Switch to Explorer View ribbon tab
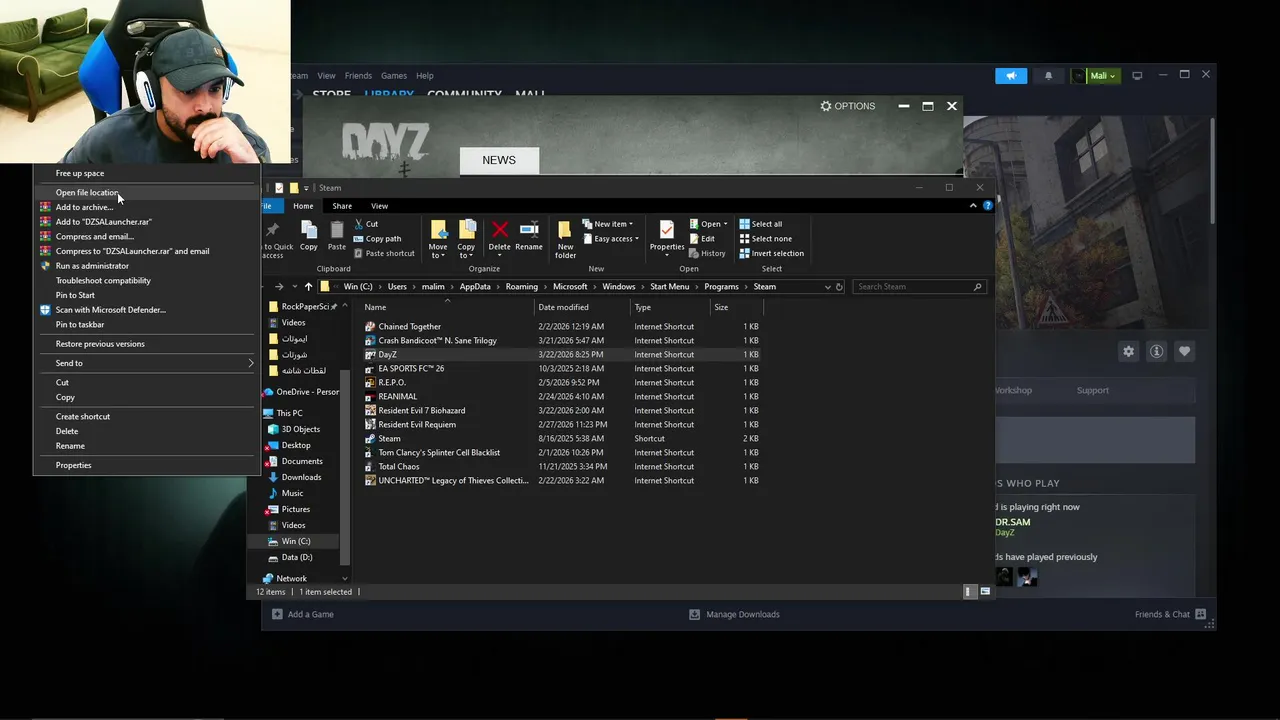Screen dimensions: 1280x720 [x=379, y=206]
